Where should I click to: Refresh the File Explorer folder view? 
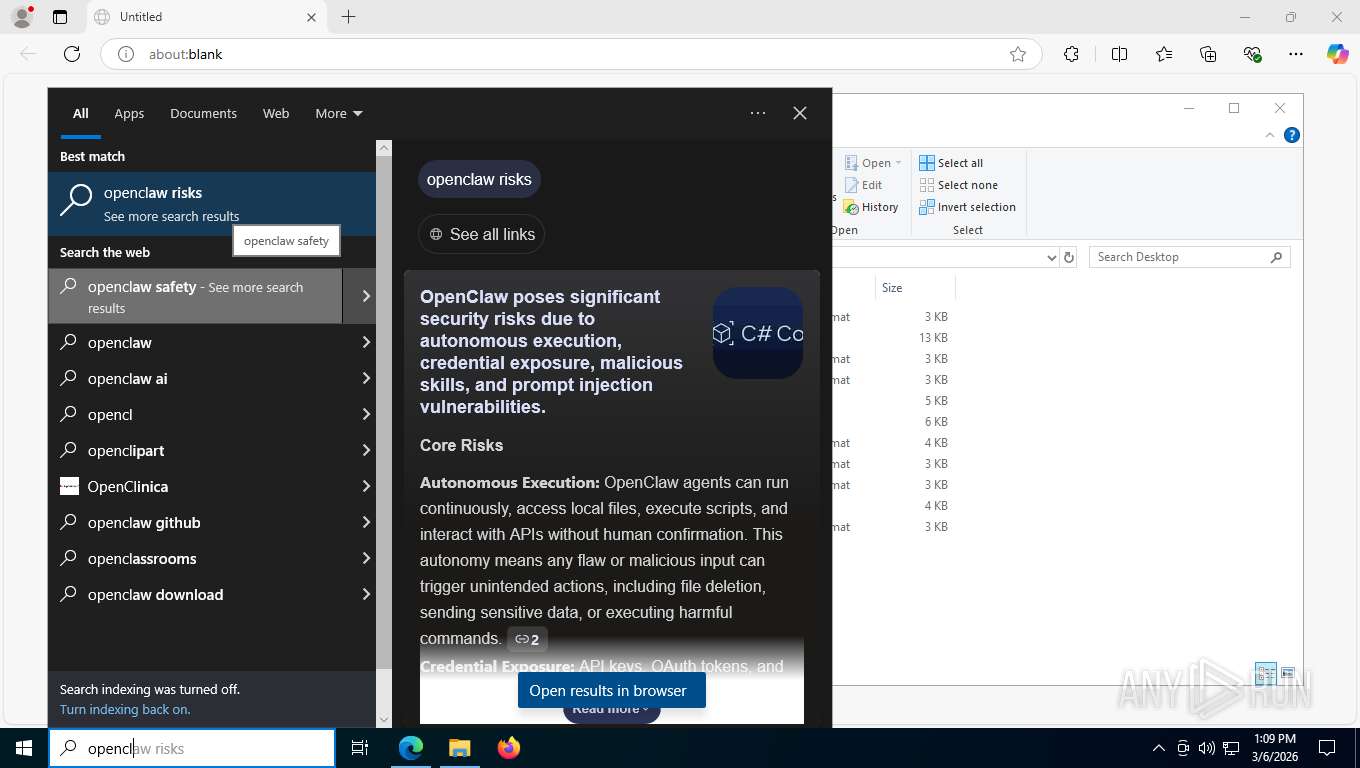[x=1069, y=257]
